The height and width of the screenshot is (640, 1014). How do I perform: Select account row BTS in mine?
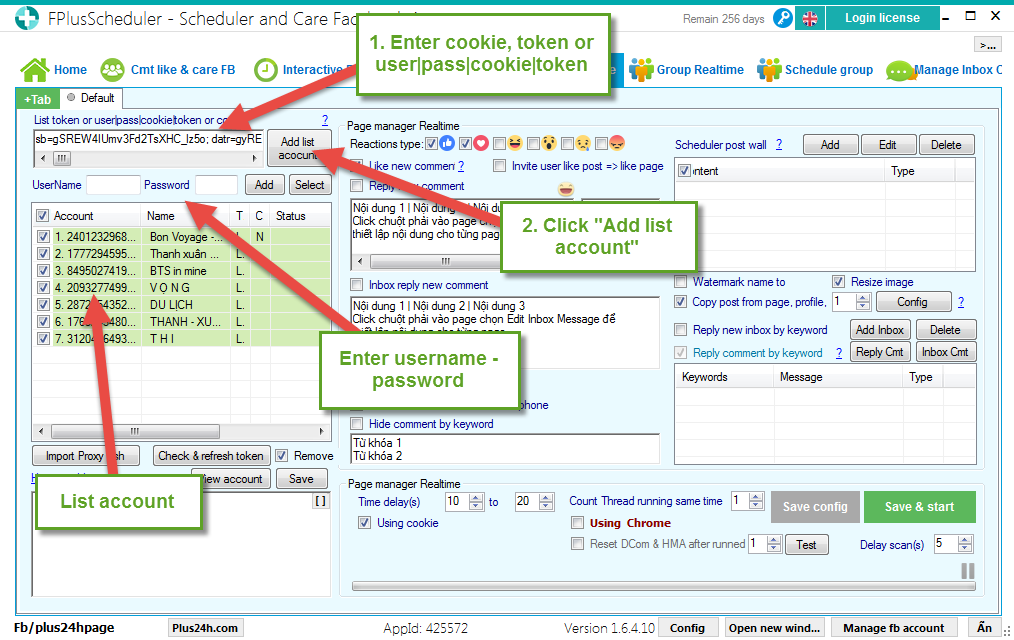181,271
